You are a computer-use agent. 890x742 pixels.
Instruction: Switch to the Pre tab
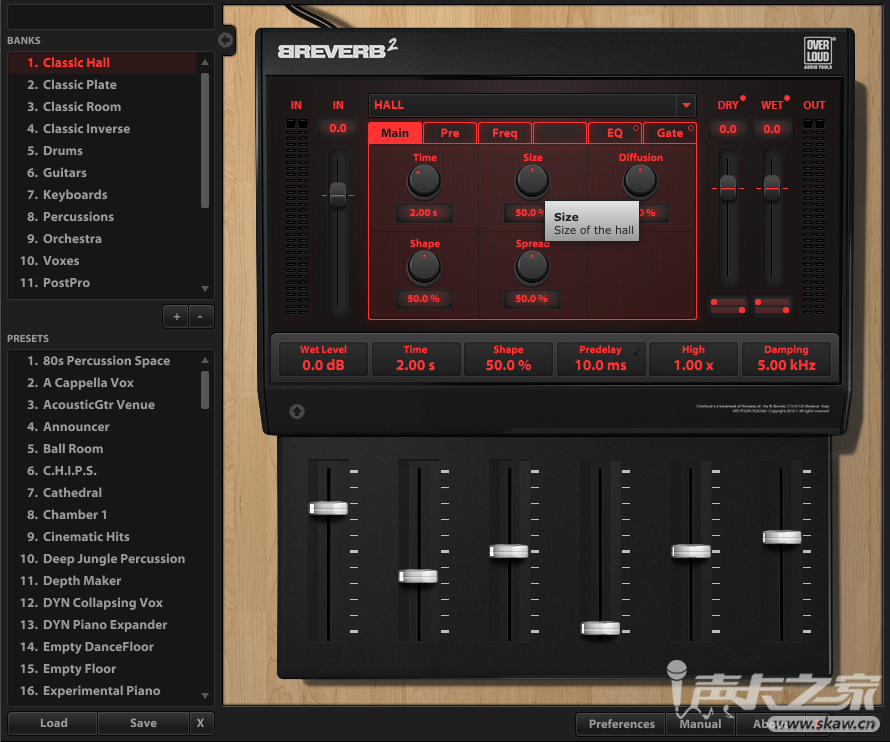[450, 133]
